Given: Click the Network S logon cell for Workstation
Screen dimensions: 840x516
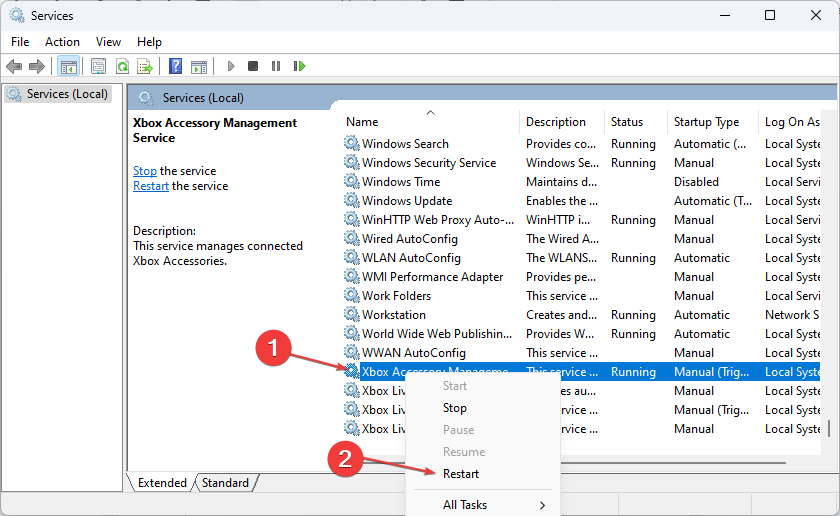Looking at the screenshot, I should [x=792, y=315].
